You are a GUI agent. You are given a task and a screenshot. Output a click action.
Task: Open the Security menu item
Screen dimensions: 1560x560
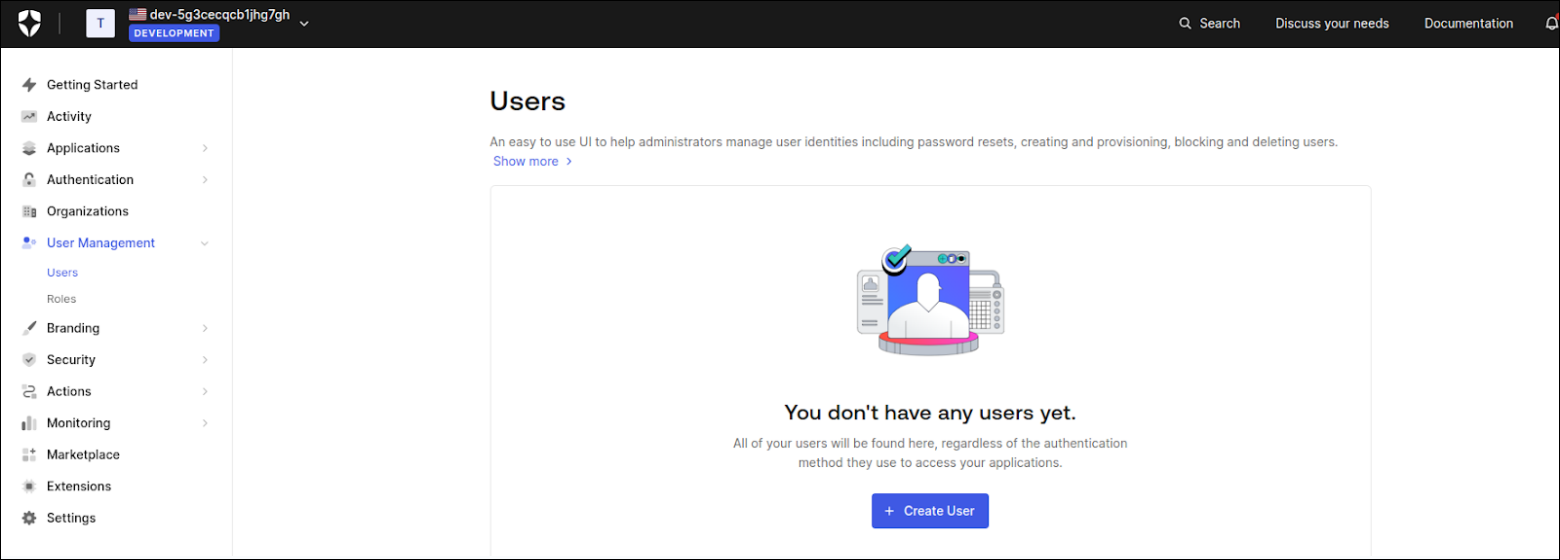click(71, 360)
